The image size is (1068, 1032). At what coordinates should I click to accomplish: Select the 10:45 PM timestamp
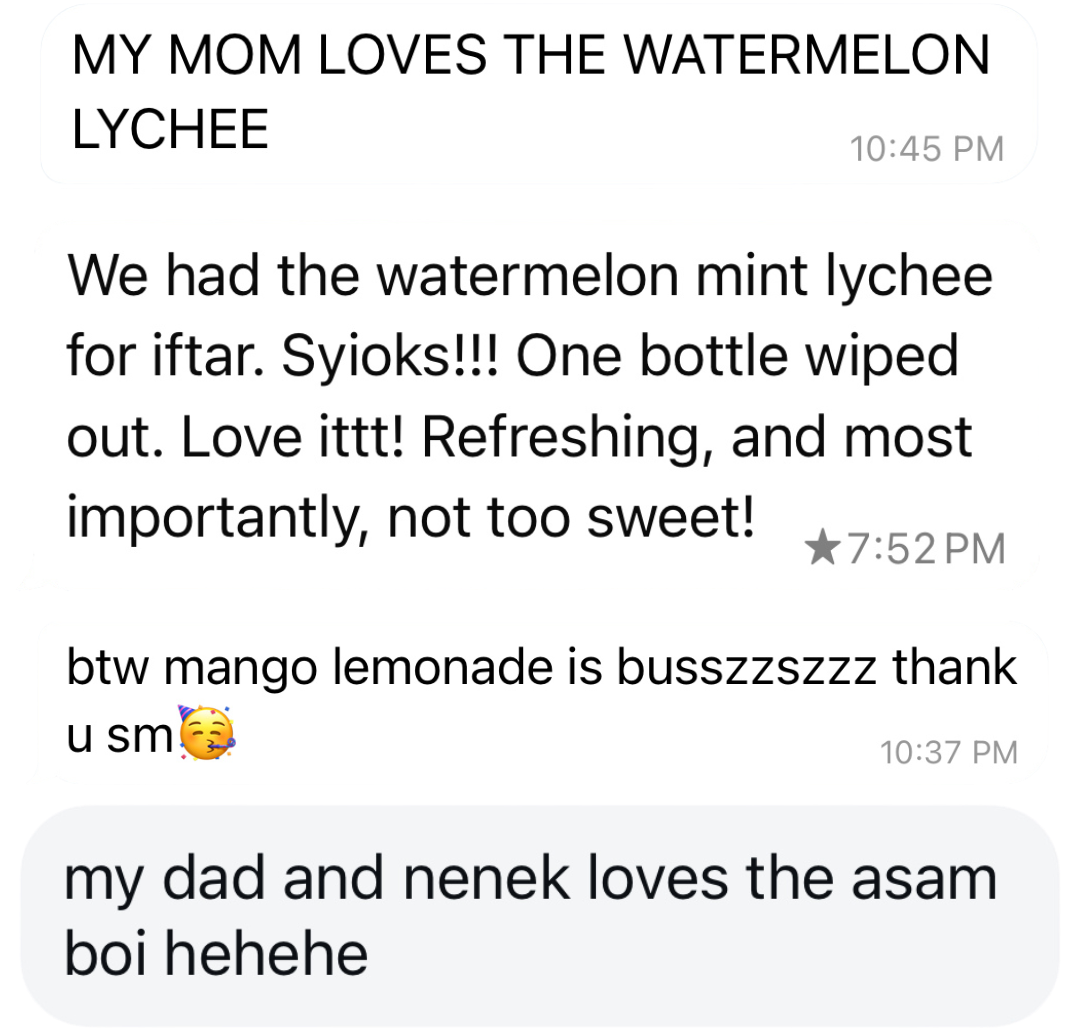[927, 148]
